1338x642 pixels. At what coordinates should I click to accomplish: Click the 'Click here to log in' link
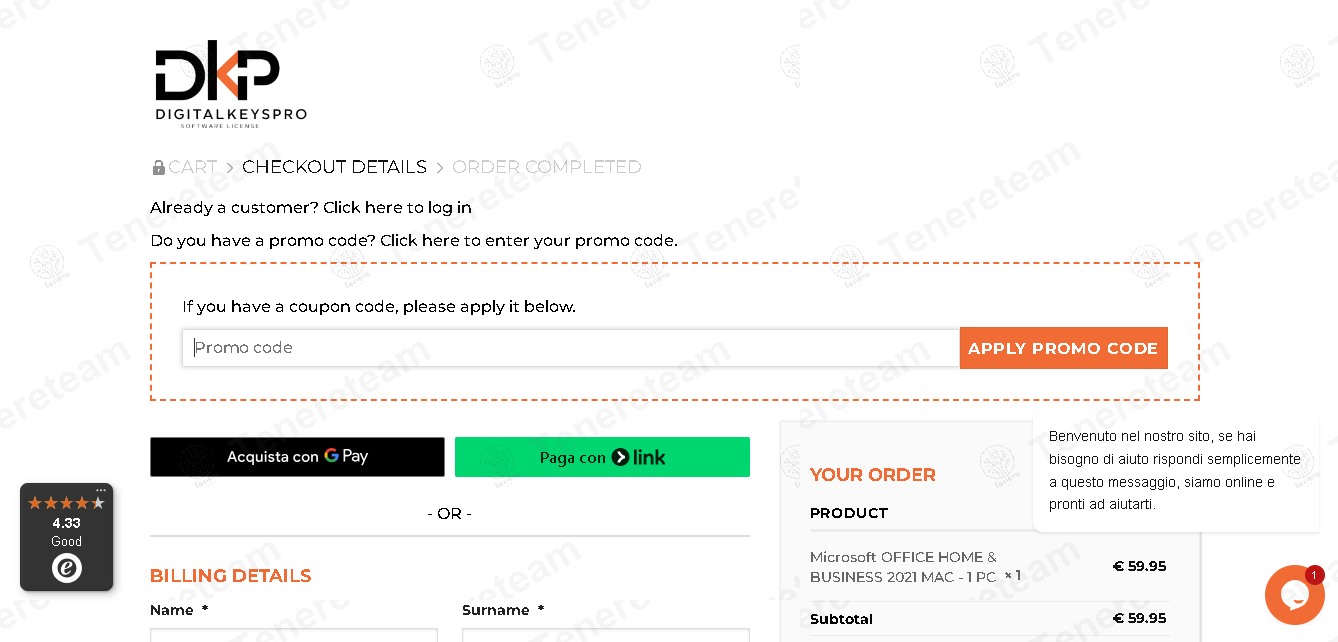pyautogui.click(x=397, y=208)
